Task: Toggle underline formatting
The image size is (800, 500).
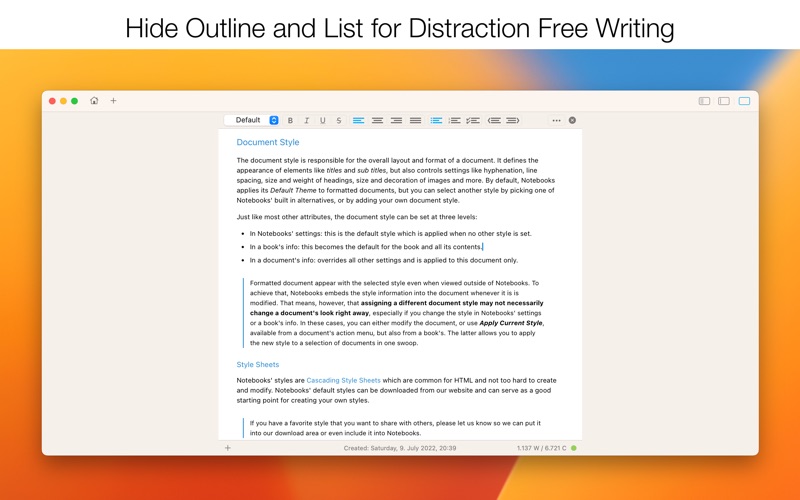Action: point(322,120)
